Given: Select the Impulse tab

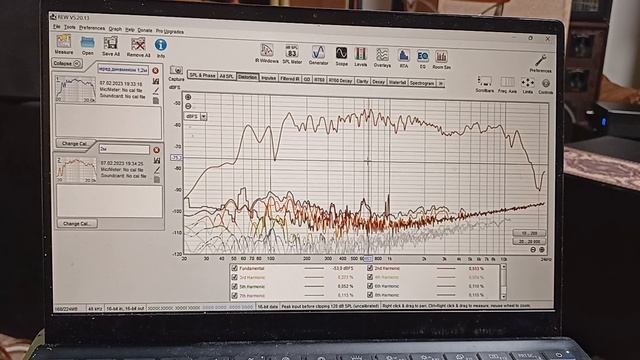Looking at the screenshot, I should click(x=268, y=78).
